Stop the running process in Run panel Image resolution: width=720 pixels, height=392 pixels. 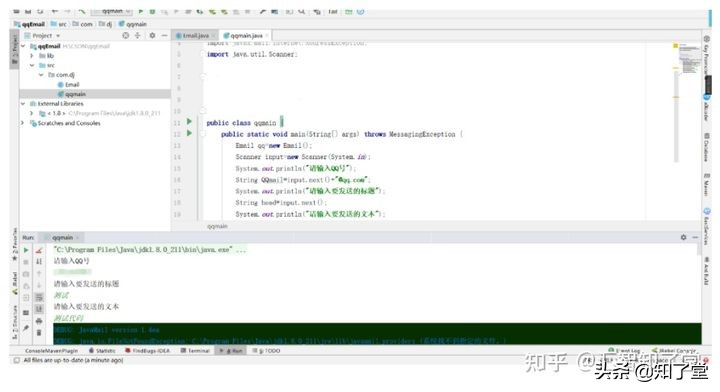[x=26, y=262]
